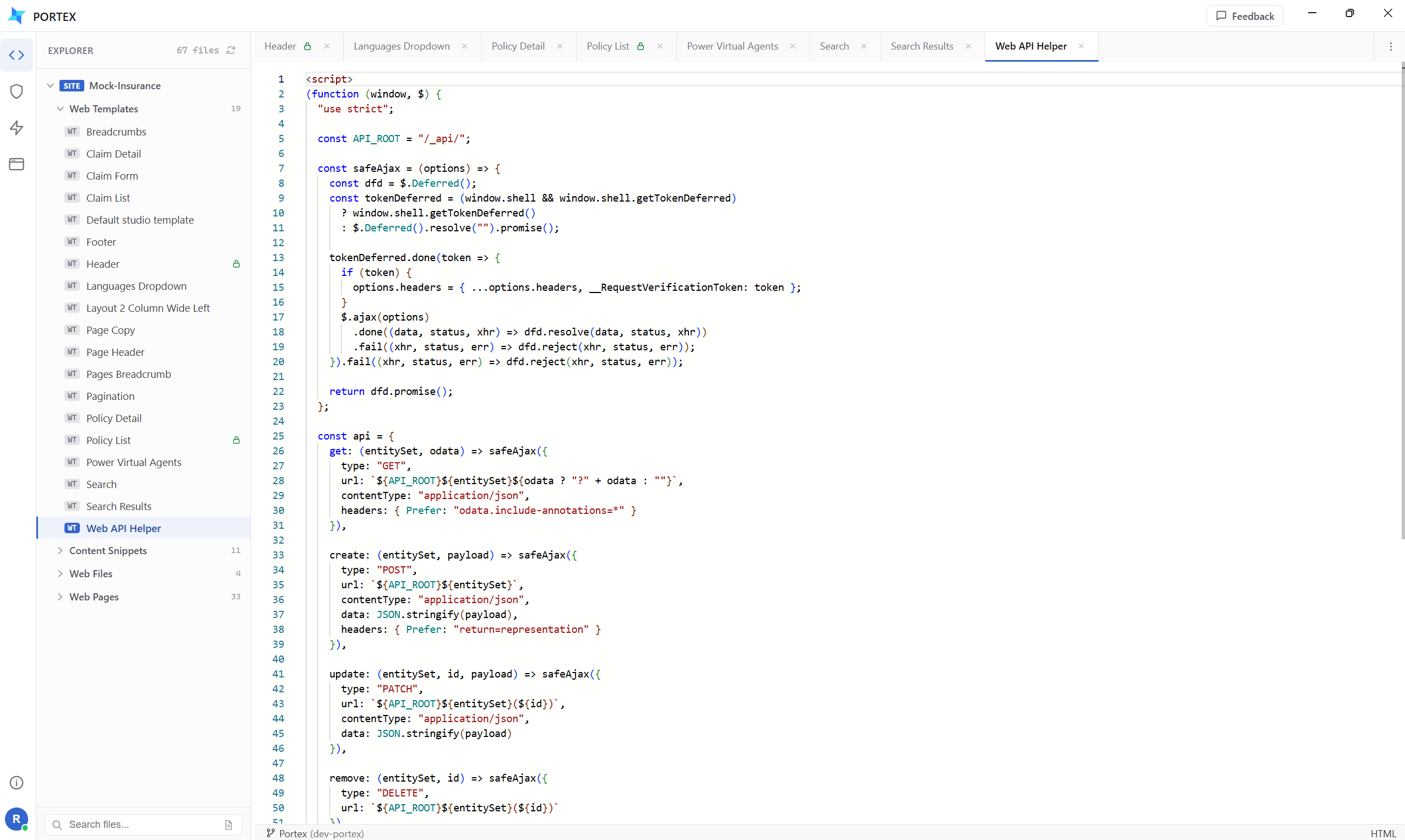Open the browser window preview icon
Image resolution: width=1405 pixels, height=840 pixels.
17,164
